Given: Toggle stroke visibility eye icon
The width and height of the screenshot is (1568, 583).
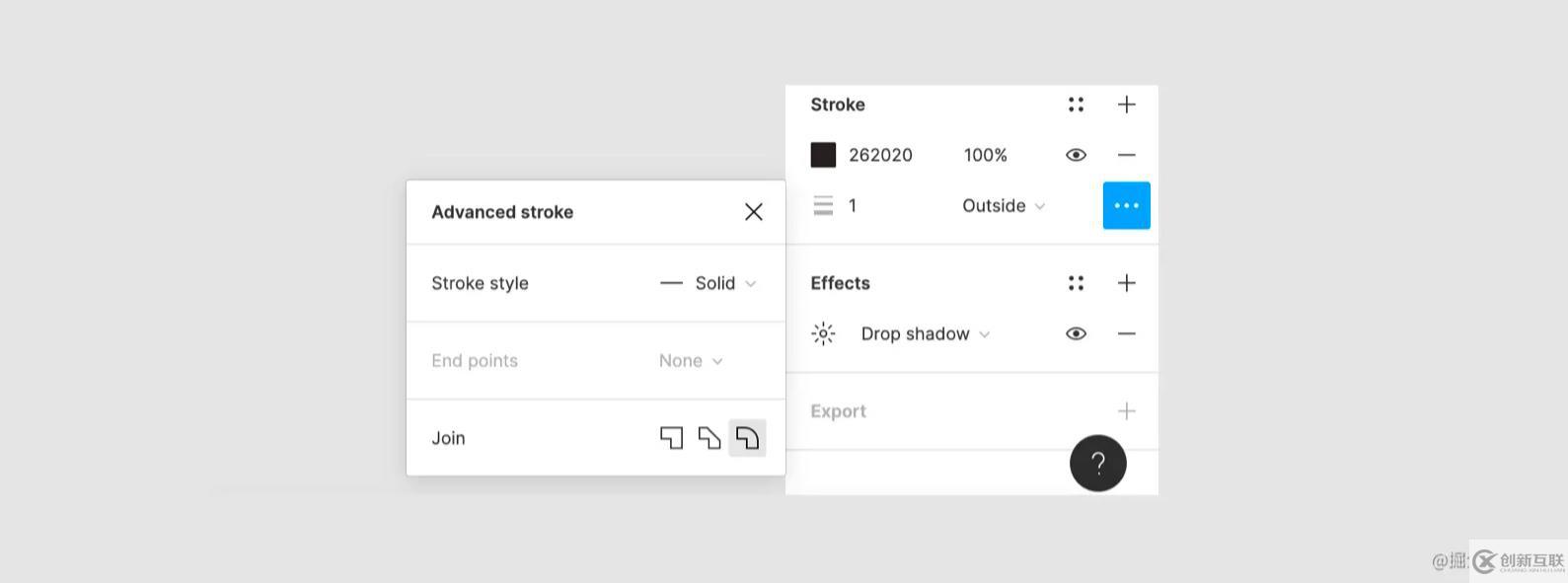Looking at the screenshot, I should pos(1076,155).
